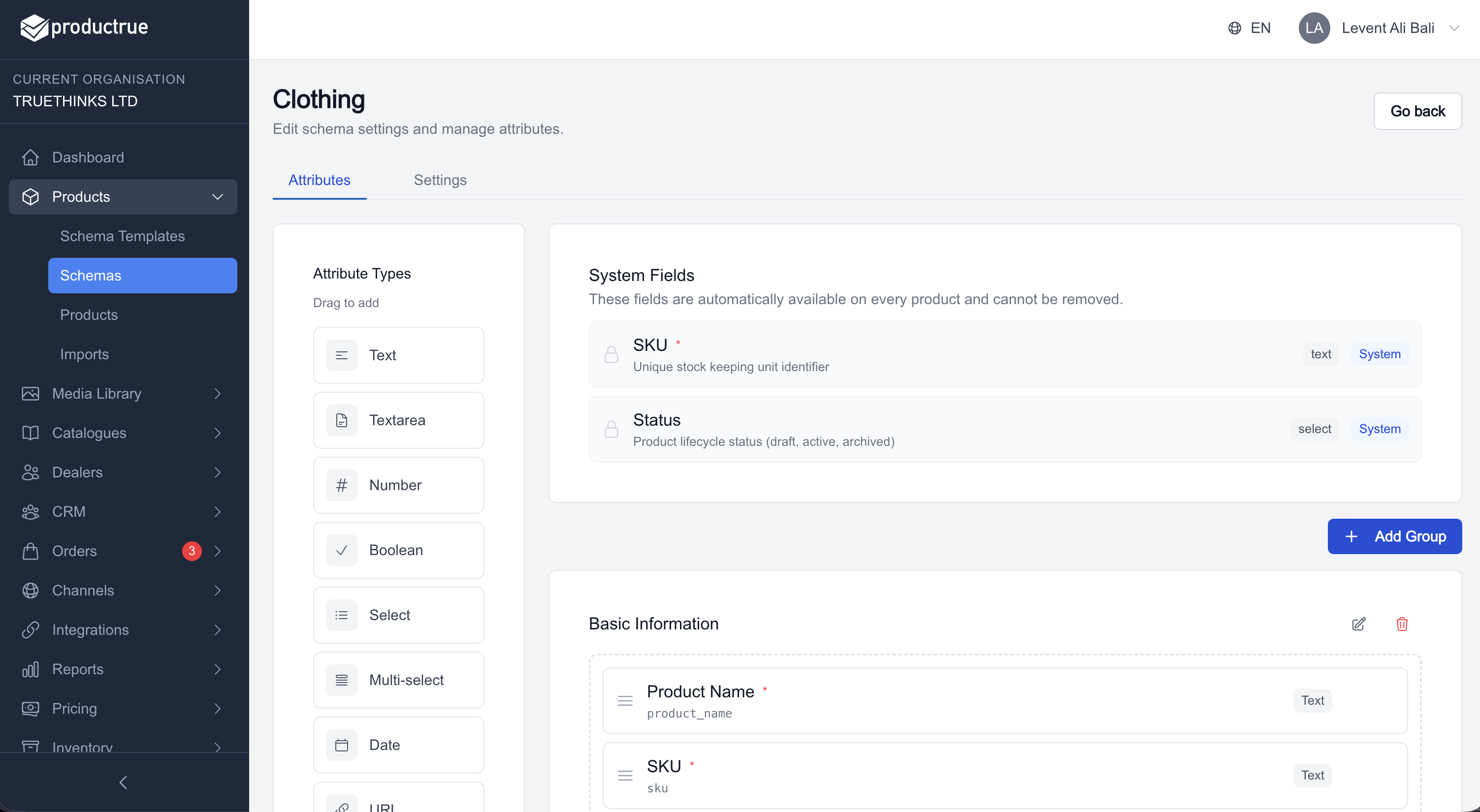The height and width of the screenshot is (812, 1480).
Task: Click the Add Group button
Action: (x=1394, y=536)
